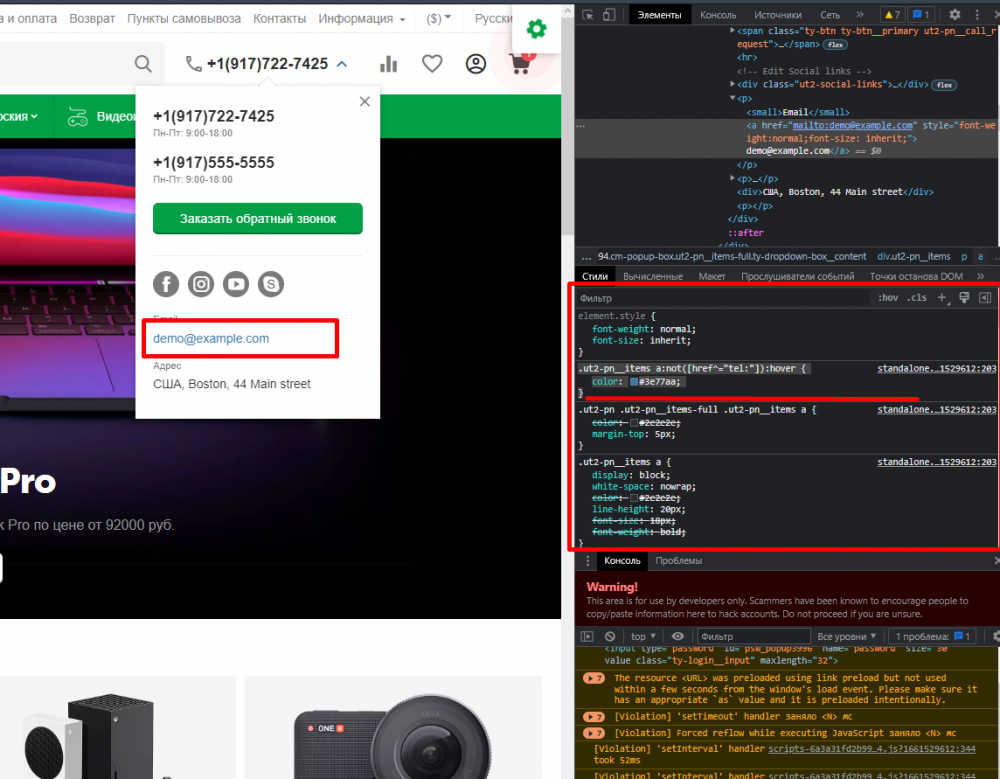
Task: Click 'Заказать обратный звонок' button
Action: pos(258,218)
